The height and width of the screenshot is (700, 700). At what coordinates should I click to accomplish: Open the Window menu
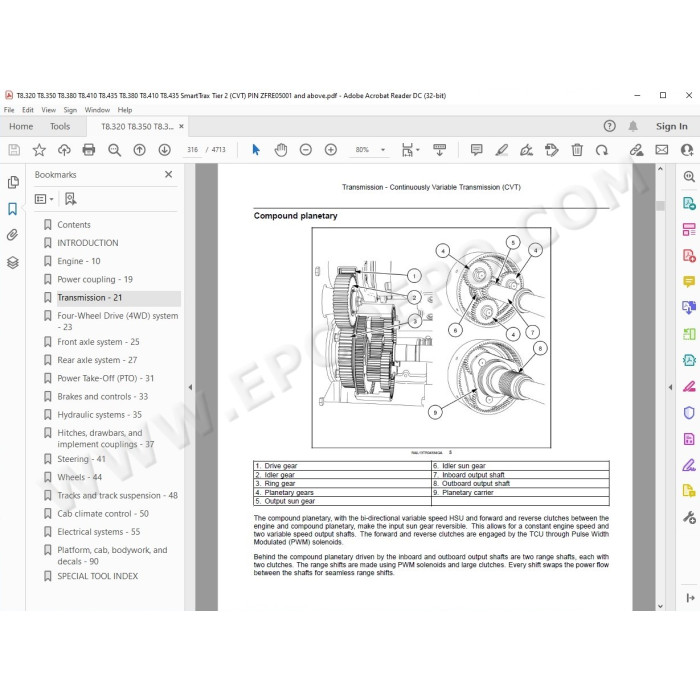pyautogui.click(x=97, y=110)
